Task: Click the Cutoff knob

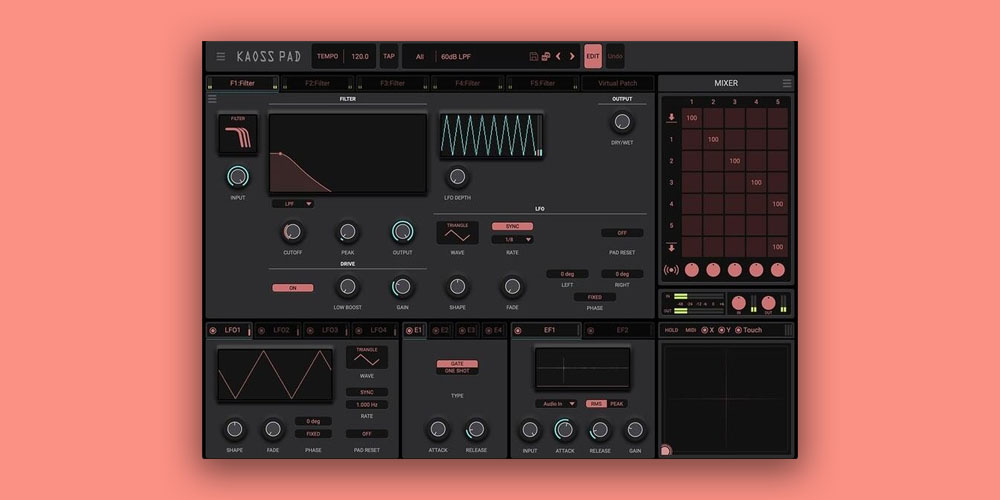Action: [292, 232]
